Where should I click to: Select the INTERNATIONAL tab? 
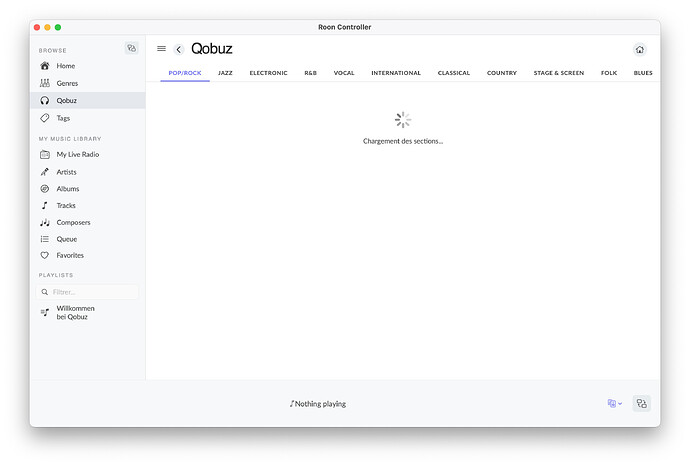pyautogui.click(x=396, y=73)
